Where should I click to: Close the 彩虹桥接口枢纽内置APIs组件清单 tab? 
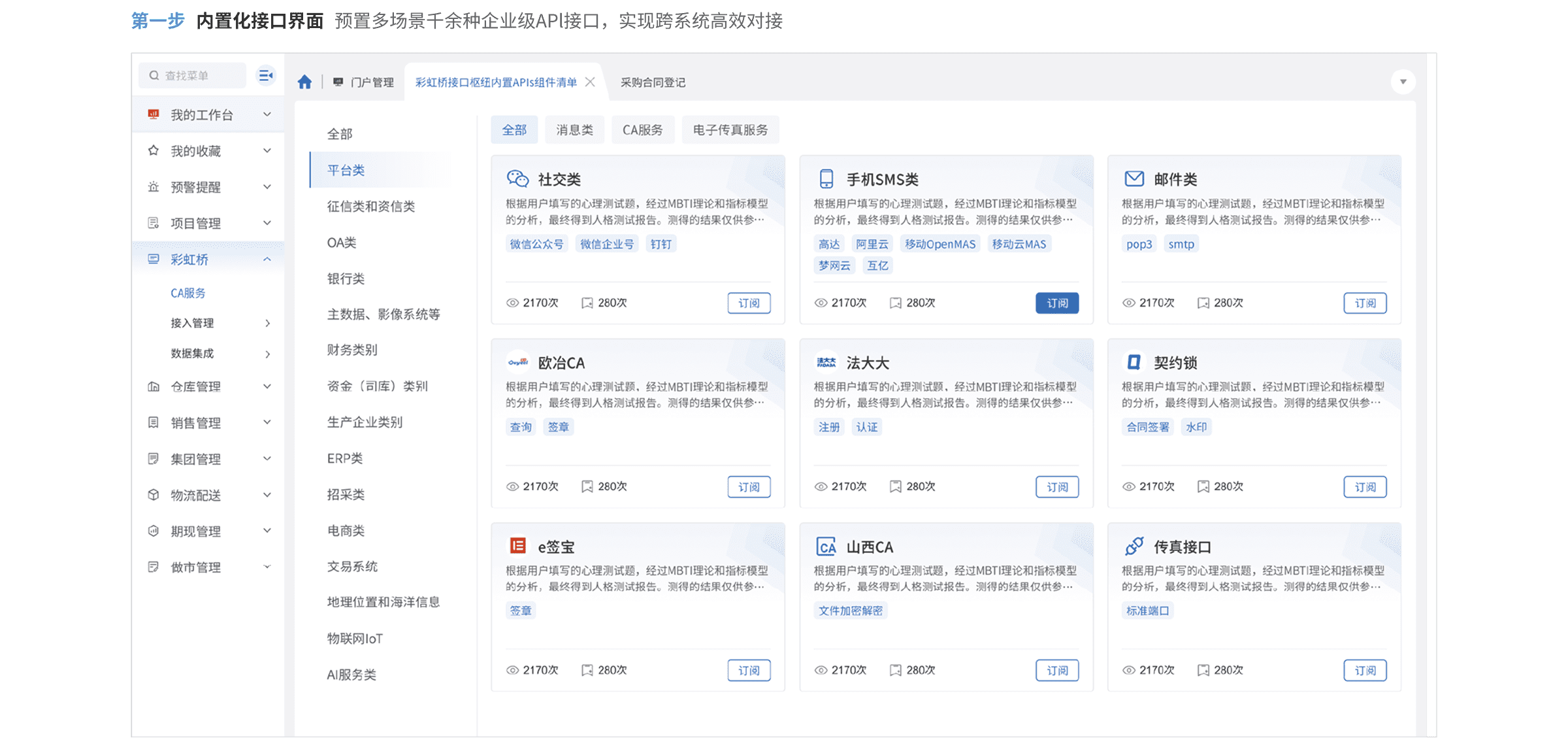point(590,82)
